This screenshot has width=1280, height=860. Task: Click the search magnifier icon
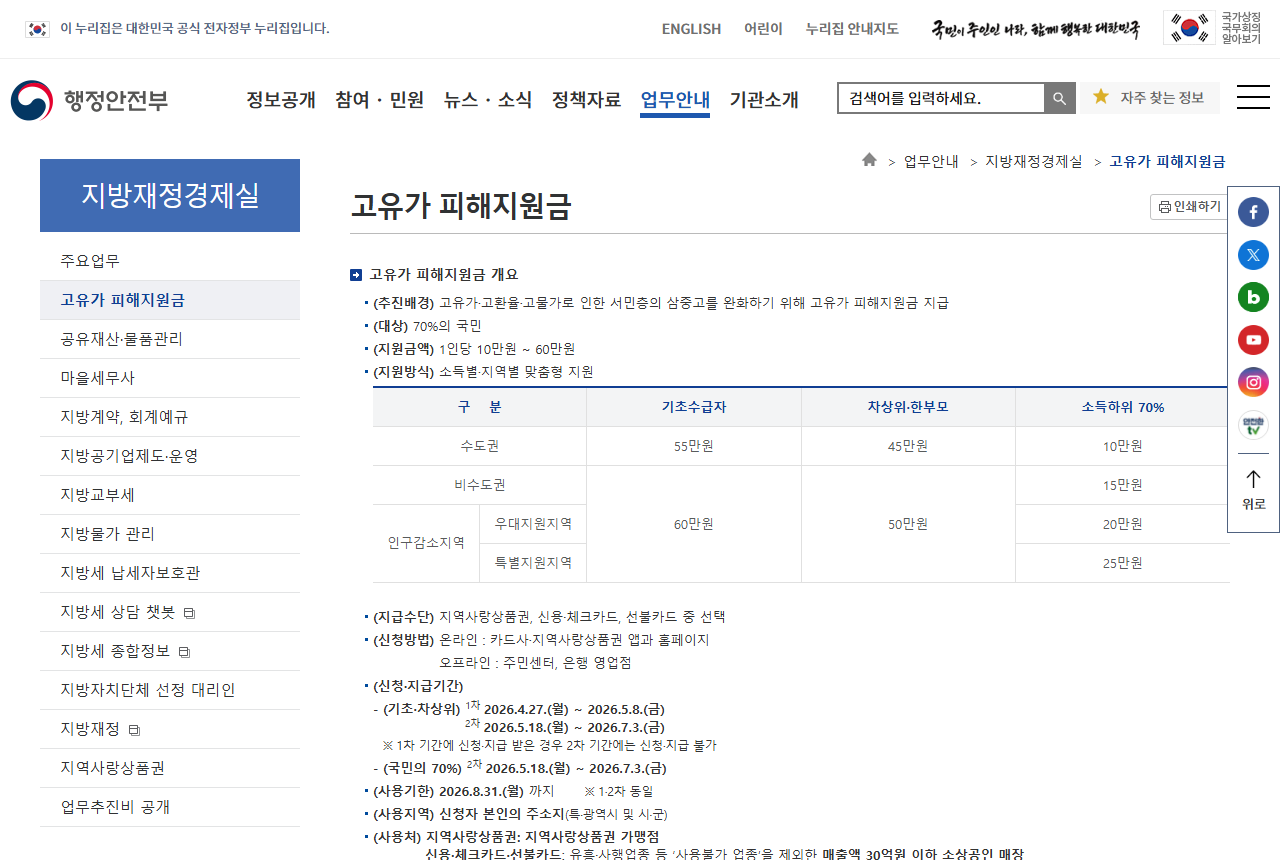point(1060,98)
